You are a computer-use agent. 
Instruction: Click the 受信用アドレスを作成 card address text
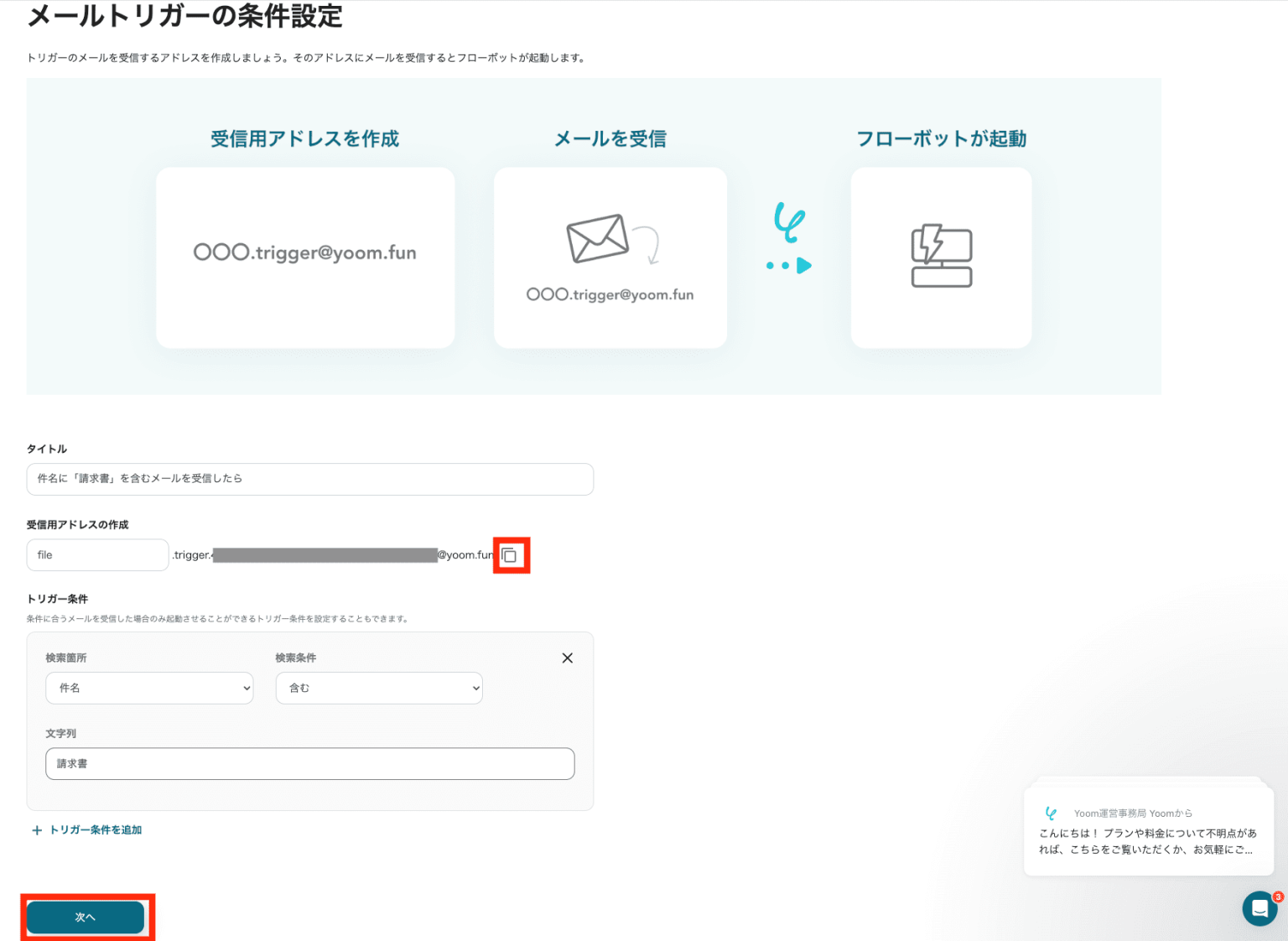coord(305,252)
